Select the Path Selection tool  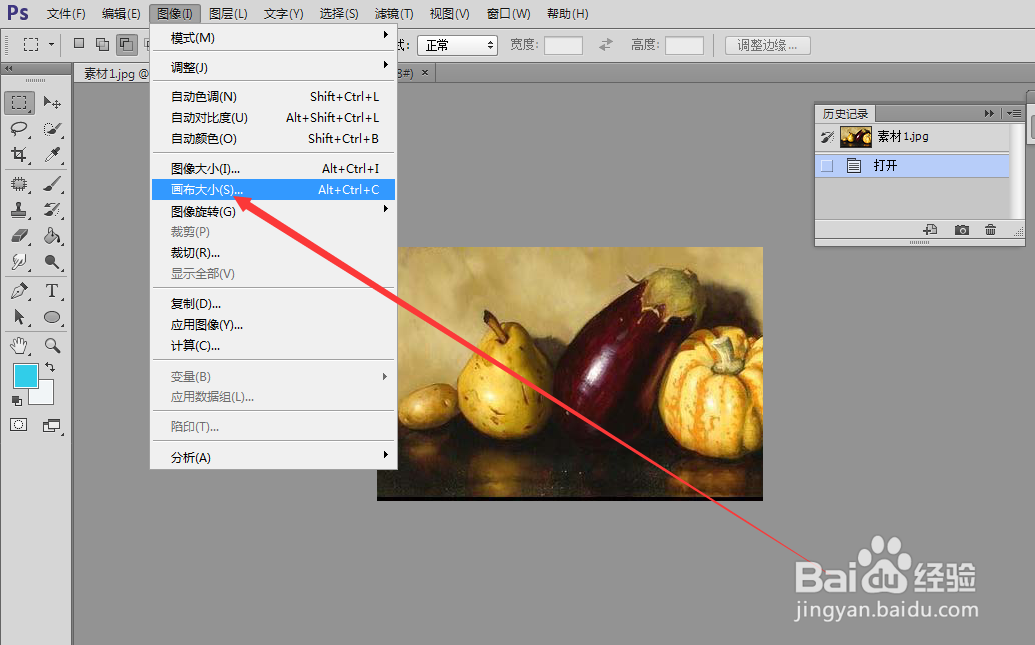coord(19,317)
